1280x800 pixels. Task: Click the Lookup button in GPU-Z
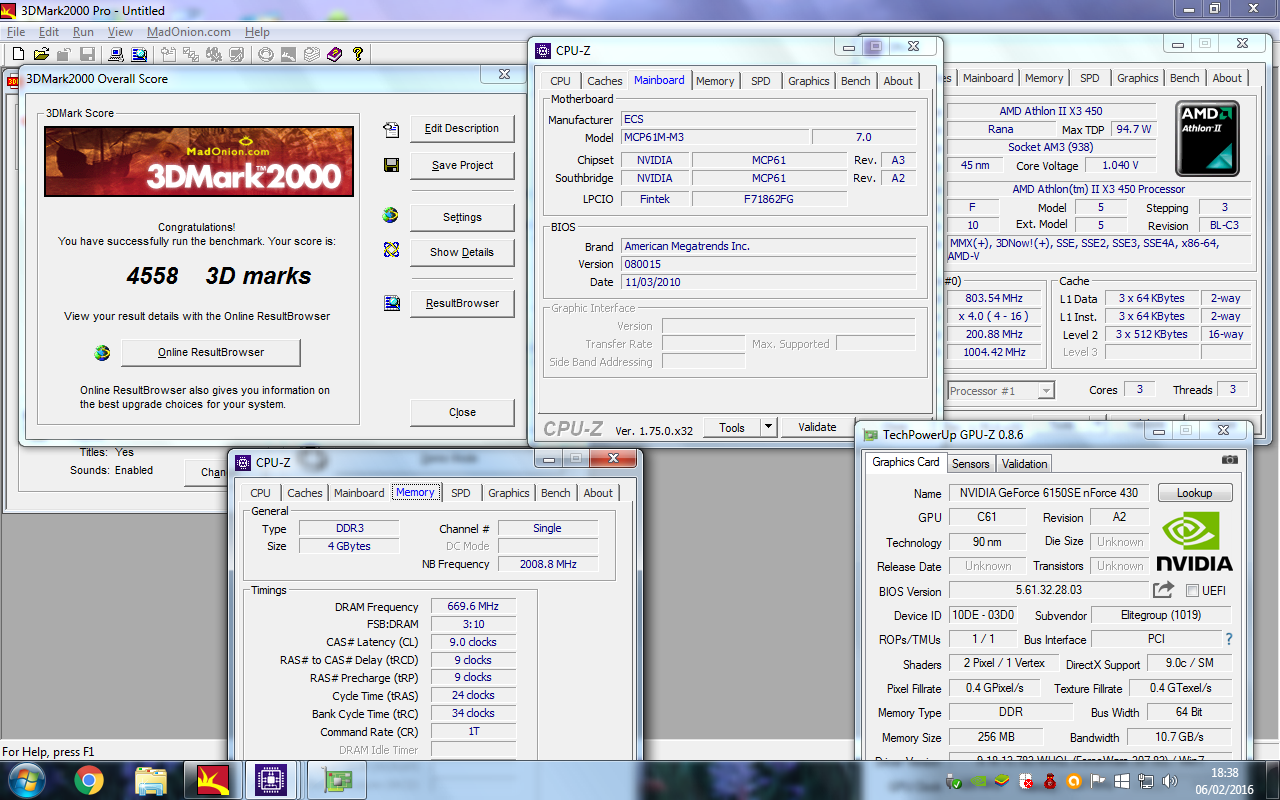(x=1194, y=493)
